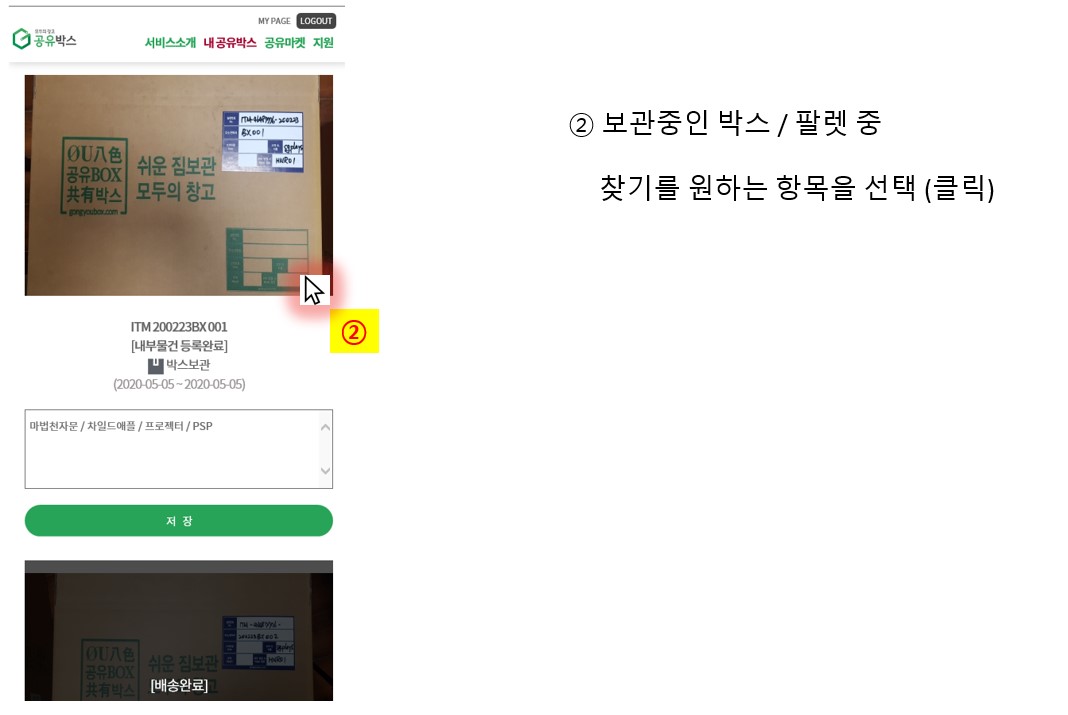Click the LOGOUT button

[316, 21]
